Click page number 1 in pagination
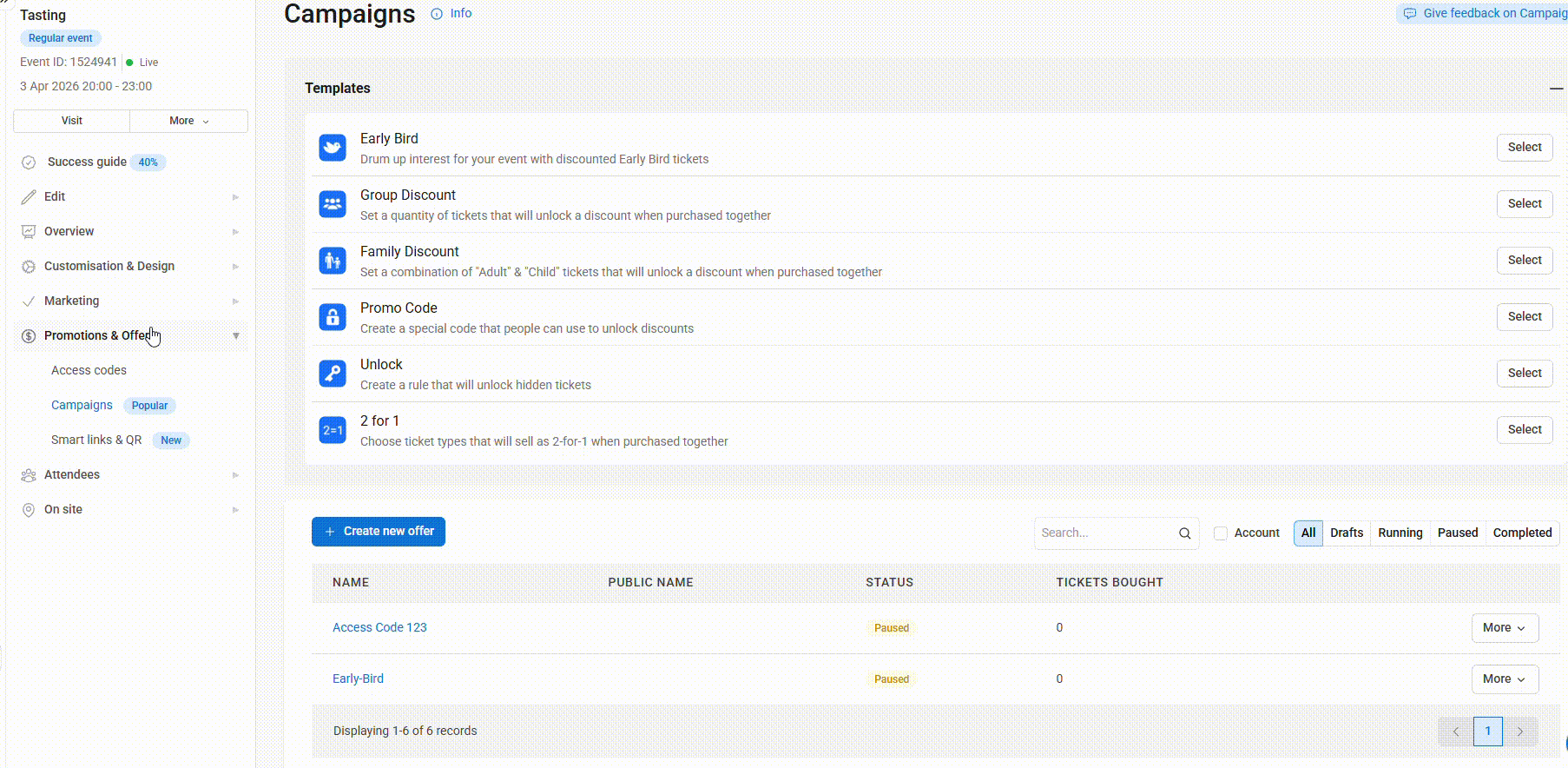The image size is (1568, 768). pyautogui.click(x=1488, y=732)
